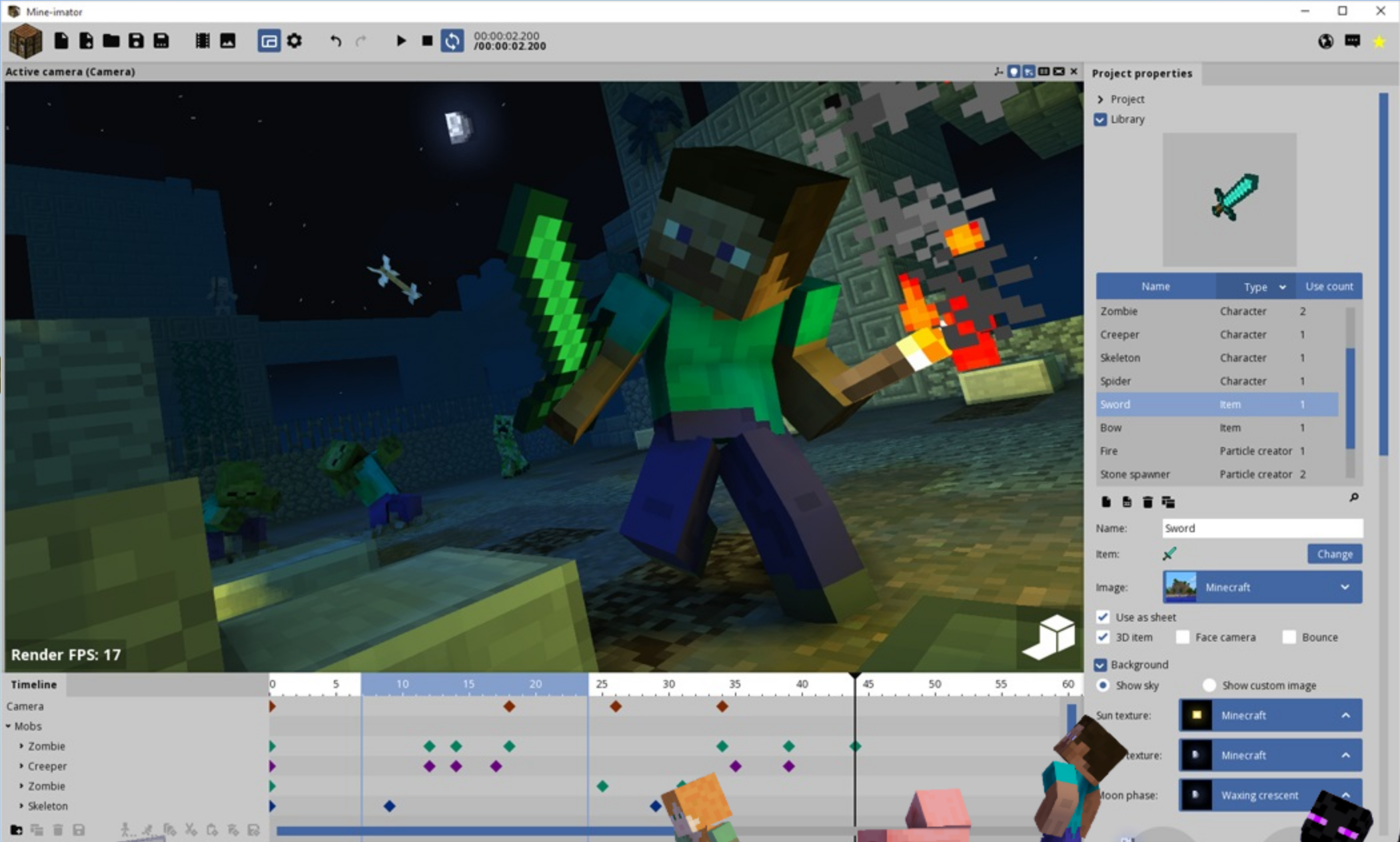Sort library by Use count column
Viewport: 1400px width, 842px height.
click(x=1329, y=286)
